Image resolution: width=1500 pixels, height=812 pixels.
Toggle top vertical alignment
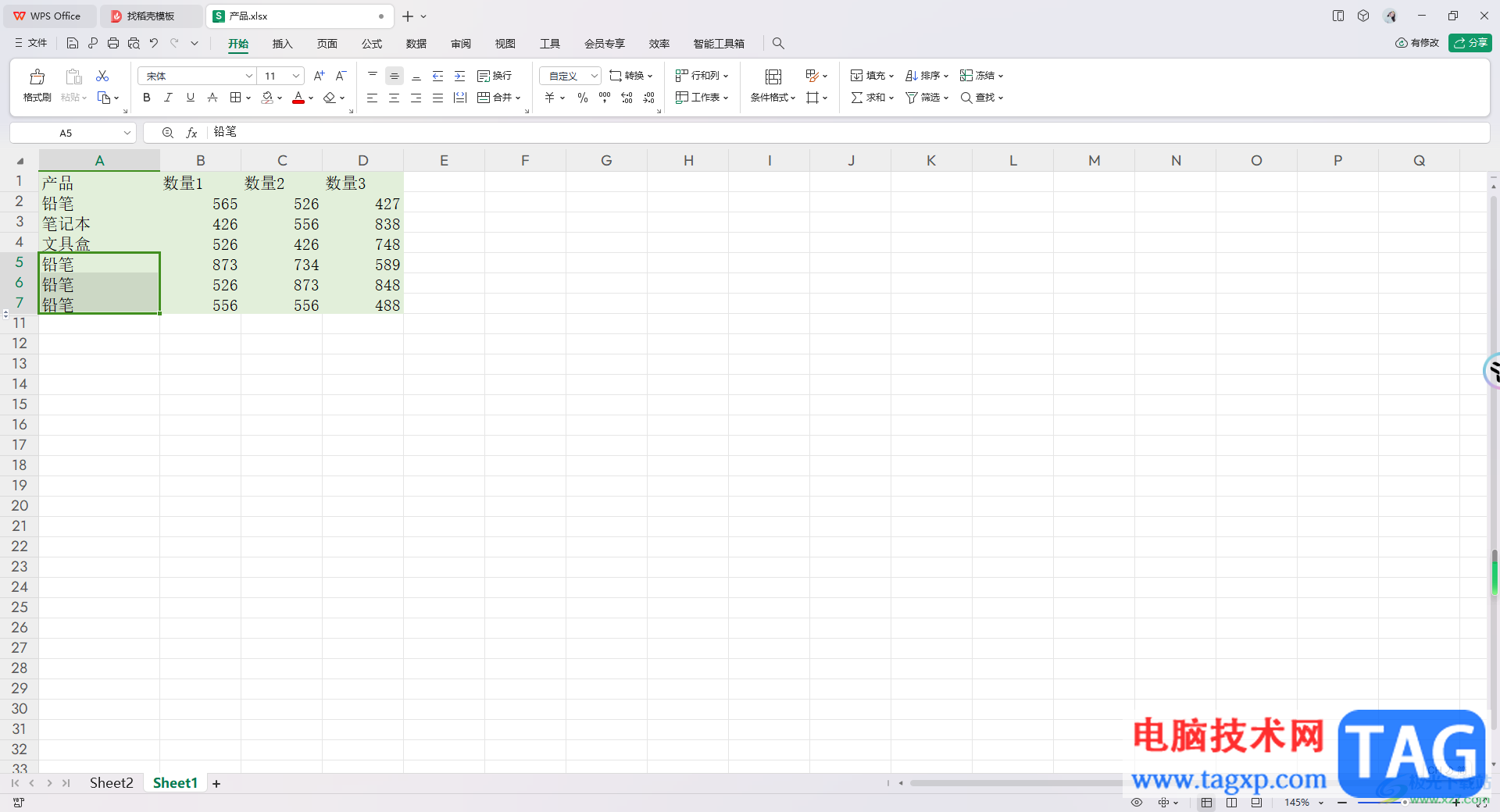tap(373, 76)
